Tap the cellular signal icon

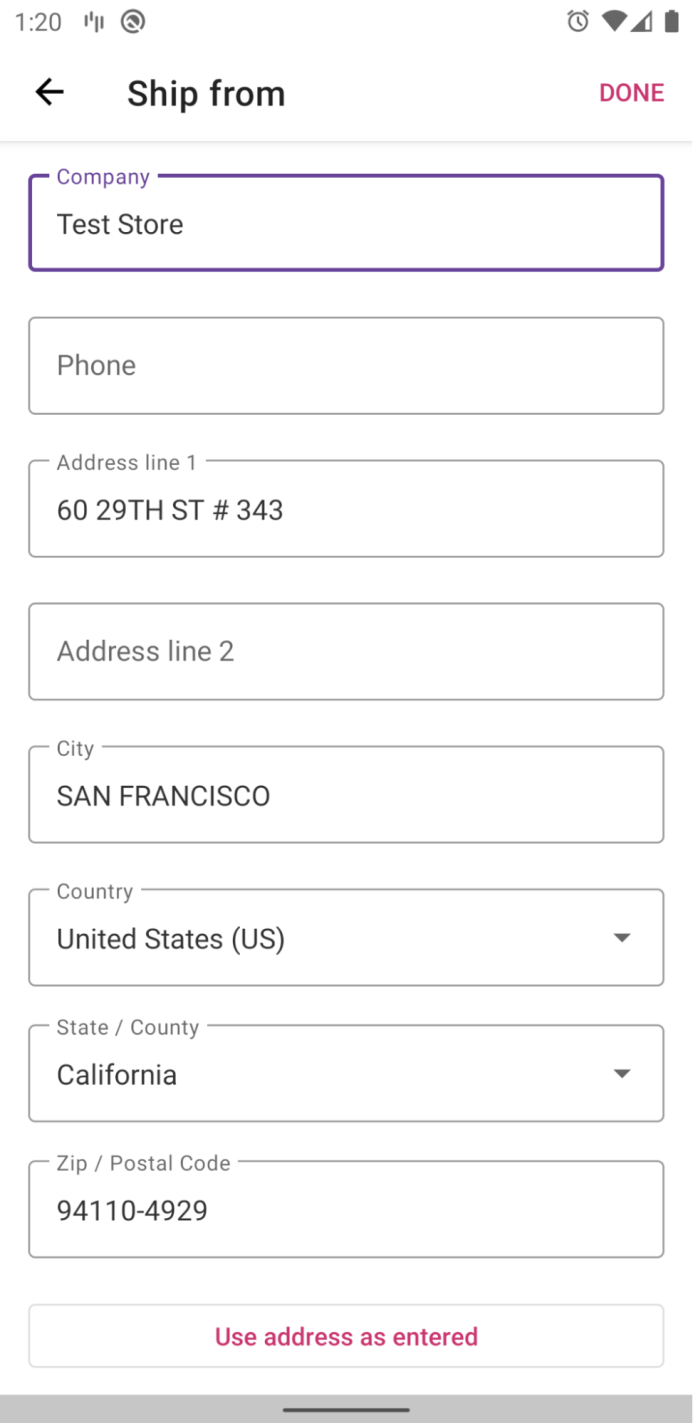641,21
